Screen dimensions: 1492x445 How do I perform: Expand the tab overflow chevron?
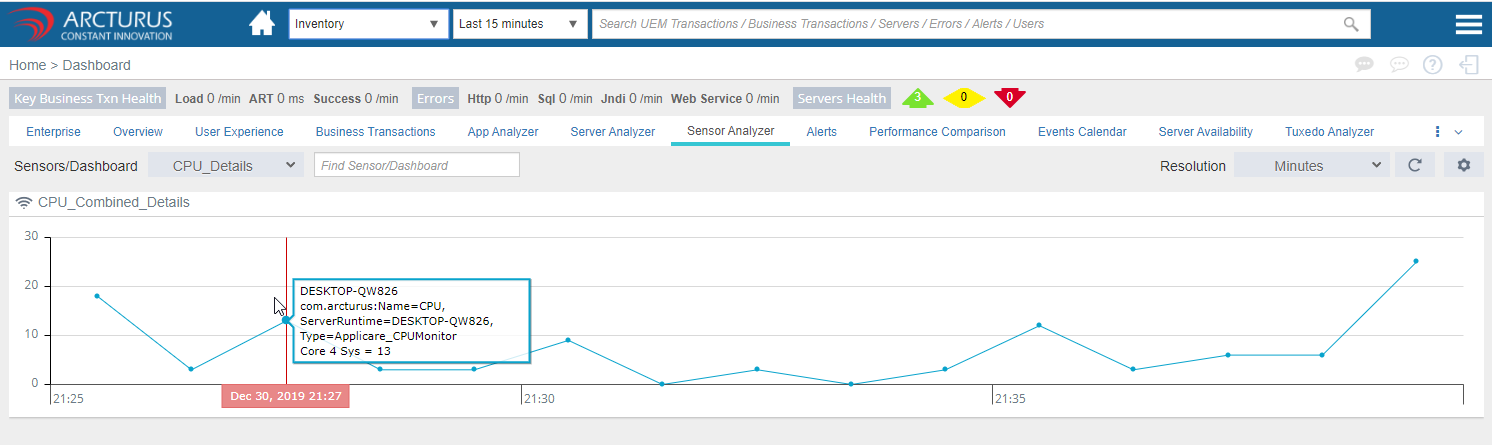1458,132
